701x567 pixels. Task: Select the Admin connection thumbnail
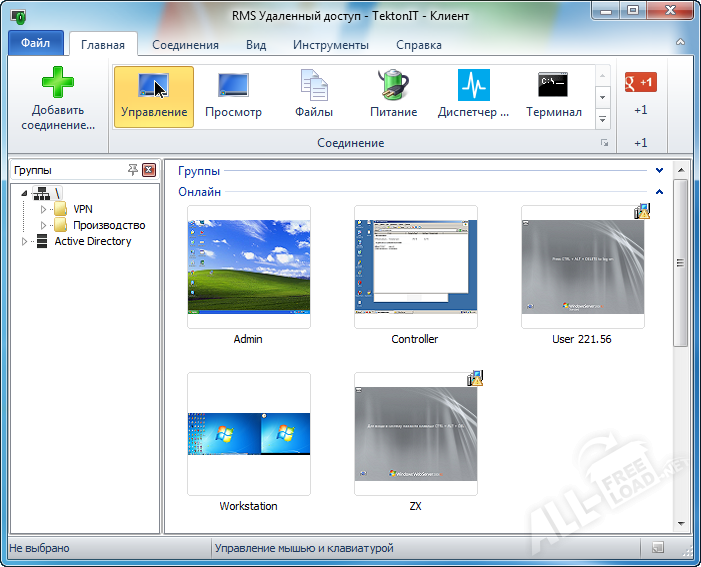pos(248,267)
